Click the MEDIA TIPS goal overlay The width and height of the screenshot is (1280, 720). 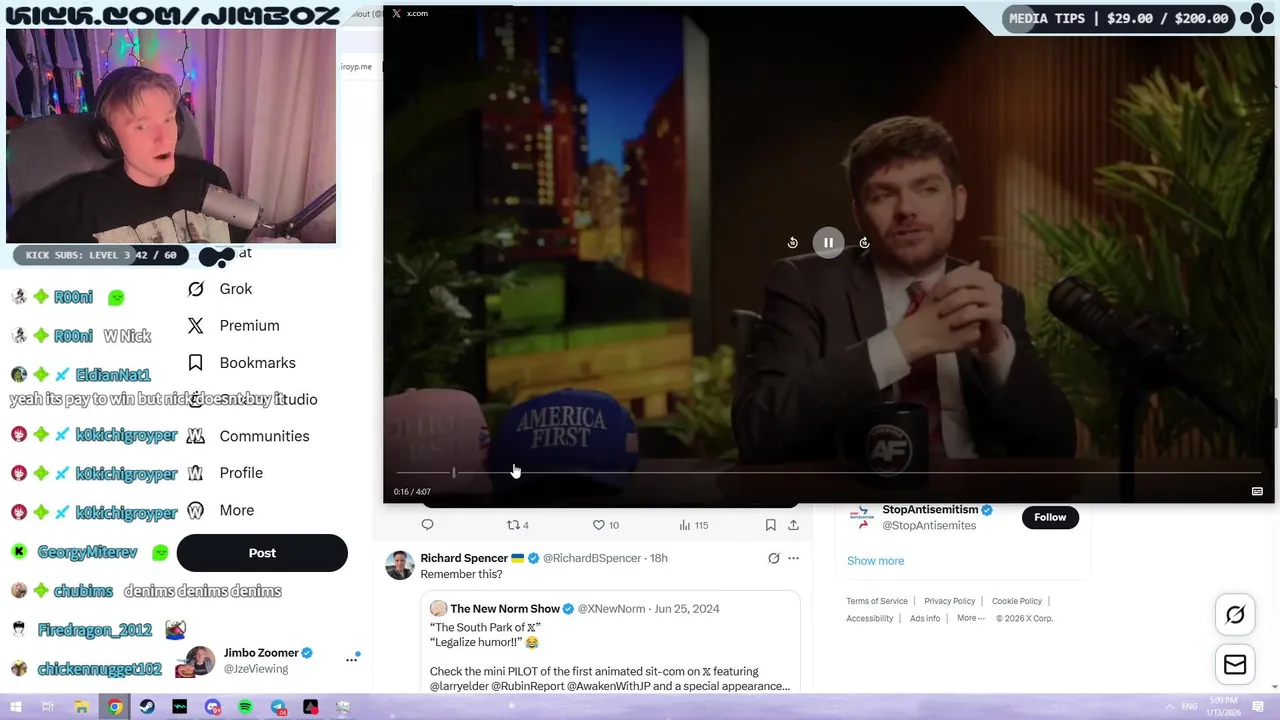pyautogui.click(x=1119, y=18)
